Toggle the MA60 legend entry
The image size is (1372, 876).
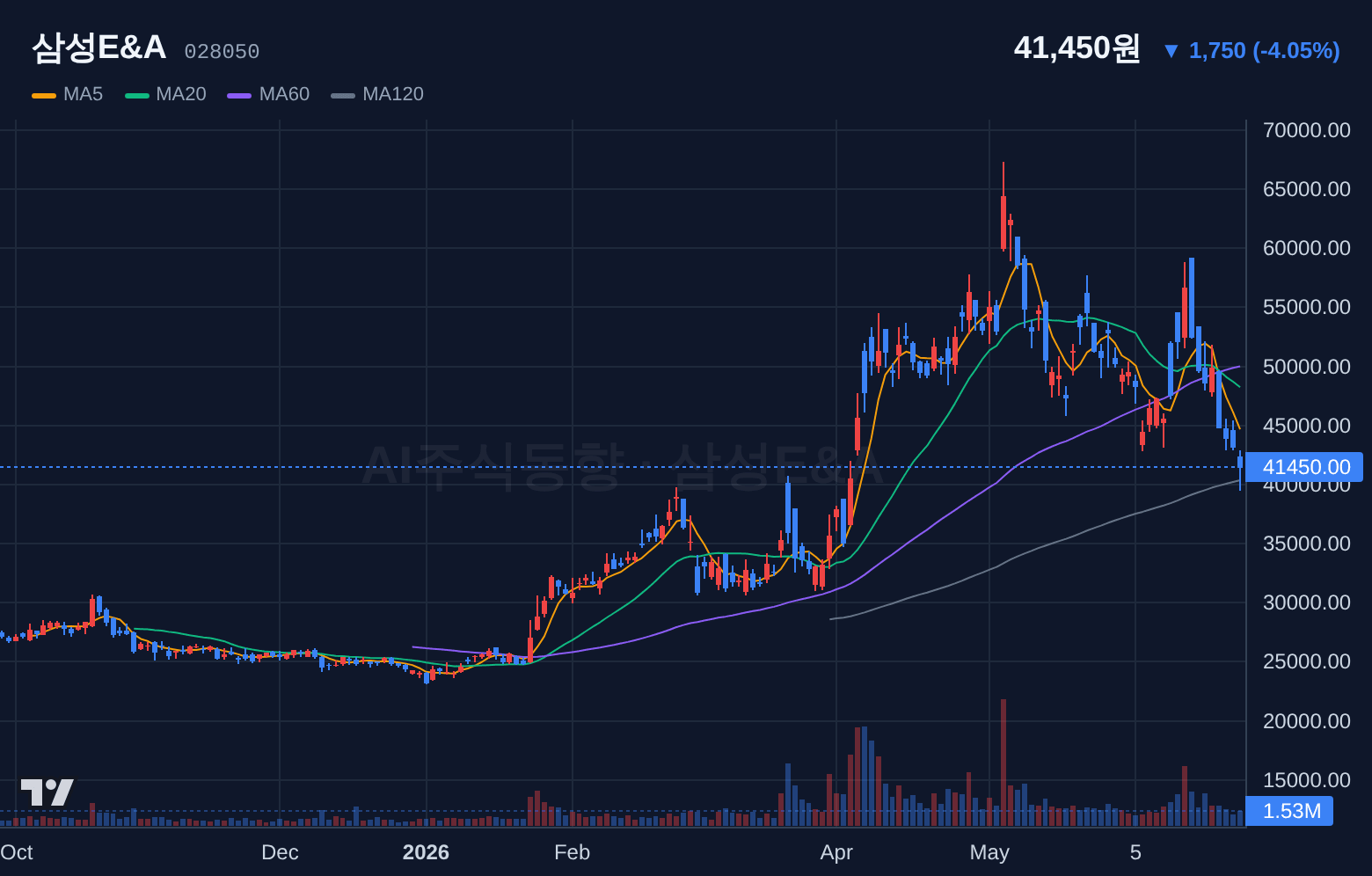[x=268, y=94]
